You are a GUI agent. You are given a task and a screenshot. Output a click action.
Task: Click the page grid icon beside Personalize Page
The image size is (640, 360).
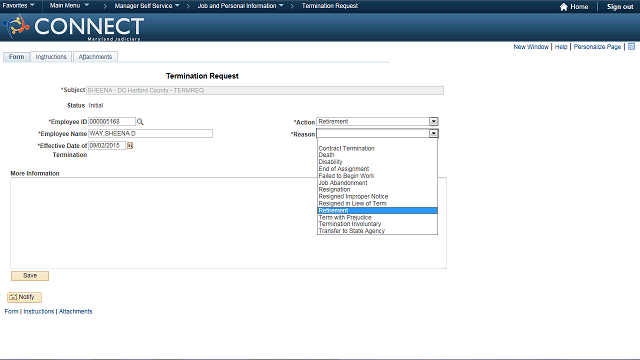click(x=631, y=47)
